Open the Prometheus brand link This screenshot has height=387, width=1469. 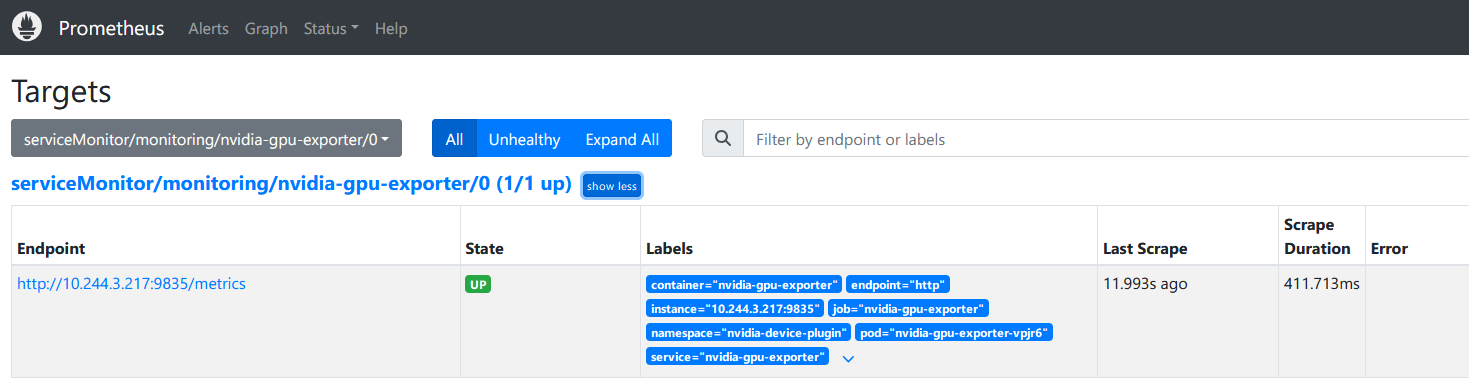pos(111,28)
